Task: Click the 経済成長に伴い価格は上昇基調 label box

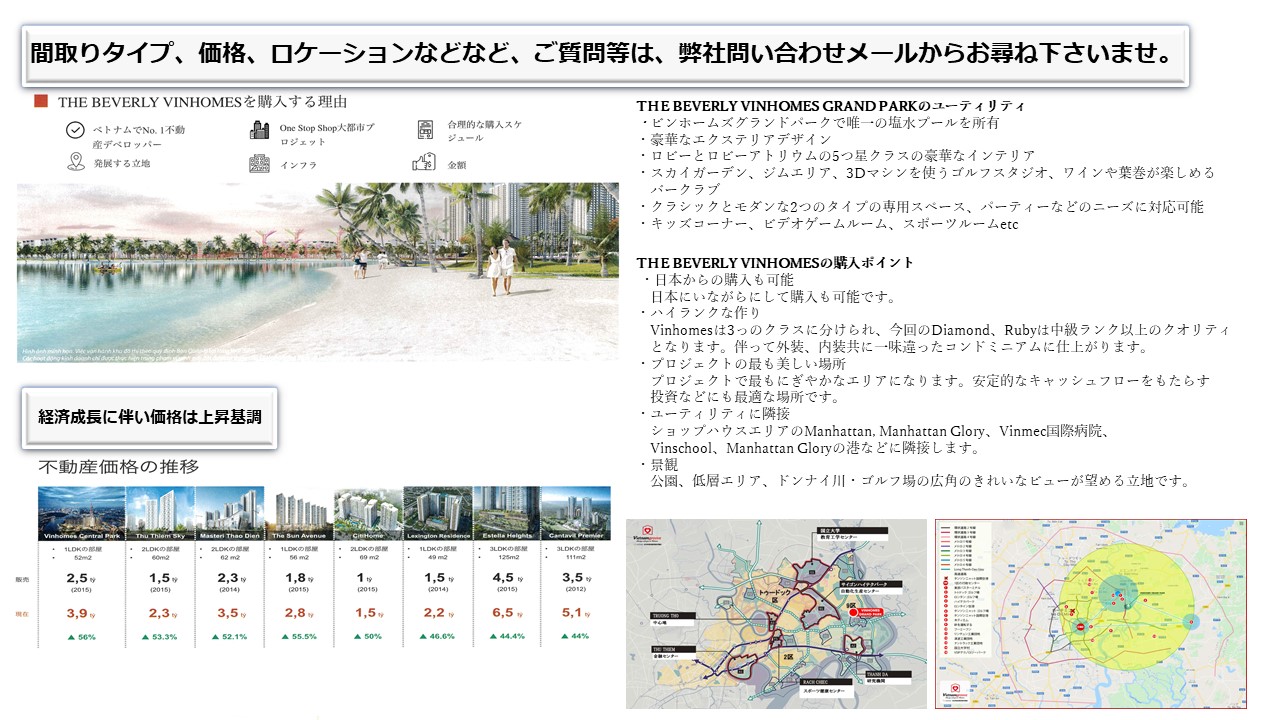Action: point(149,416)
